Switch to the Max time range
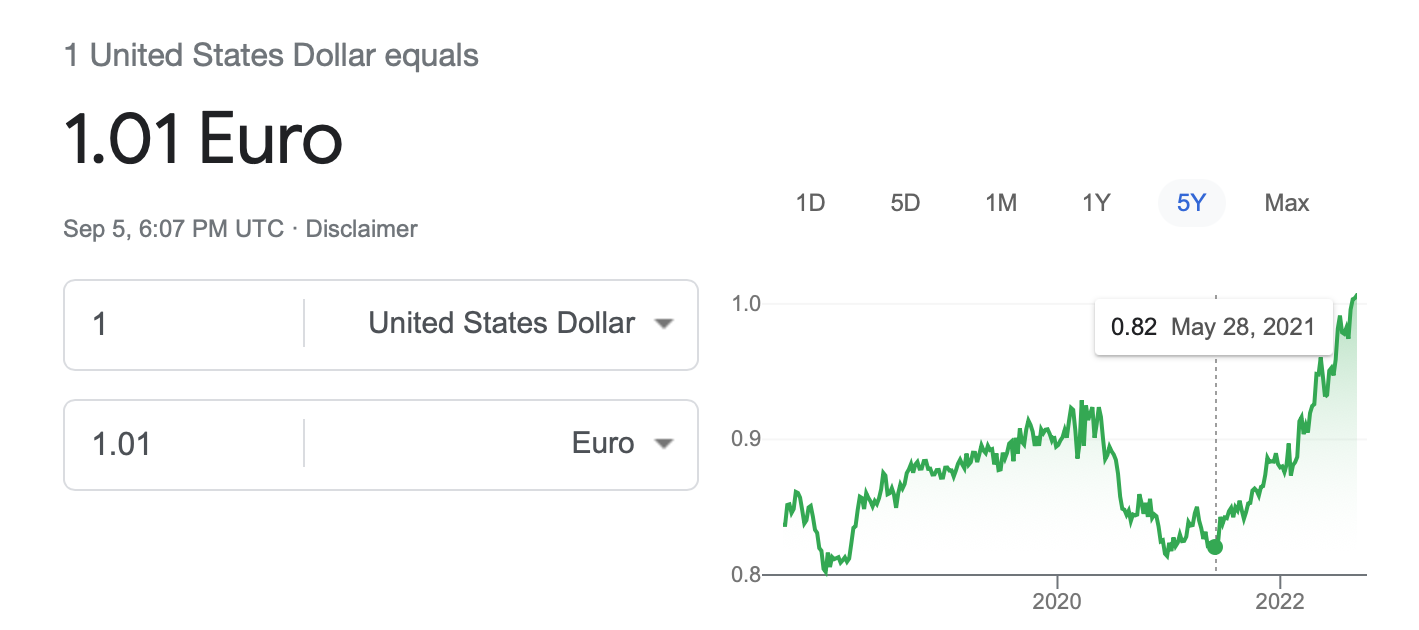The height and width of the screenshot is (630, 1419). [x=1287, y=203]
